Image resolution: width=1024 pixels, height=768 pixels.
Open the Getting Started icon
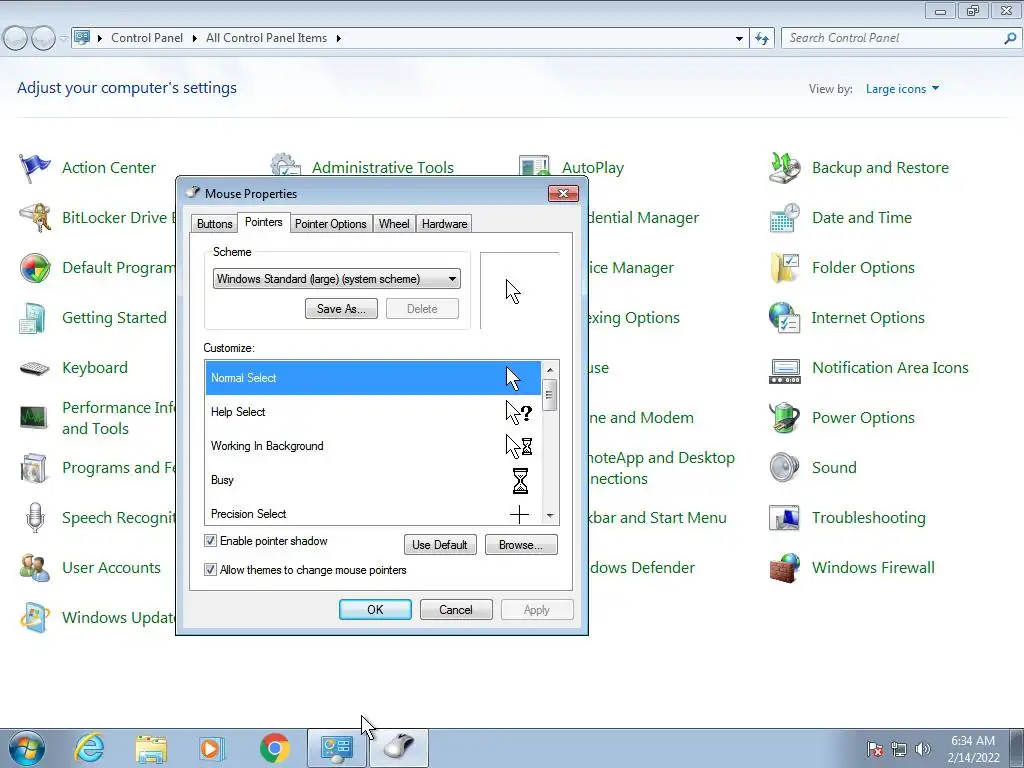point(35,318)
